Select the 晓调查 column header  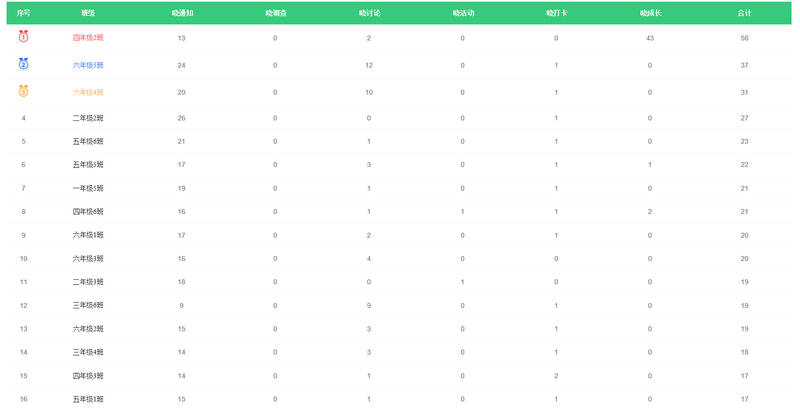click(275, 13)
